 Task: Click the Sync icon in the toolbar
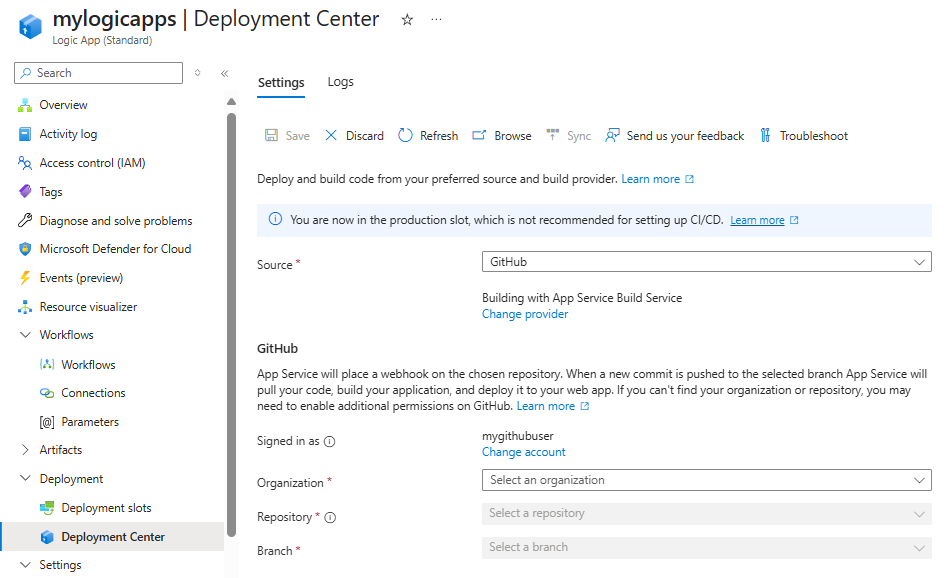coord(552,135)
